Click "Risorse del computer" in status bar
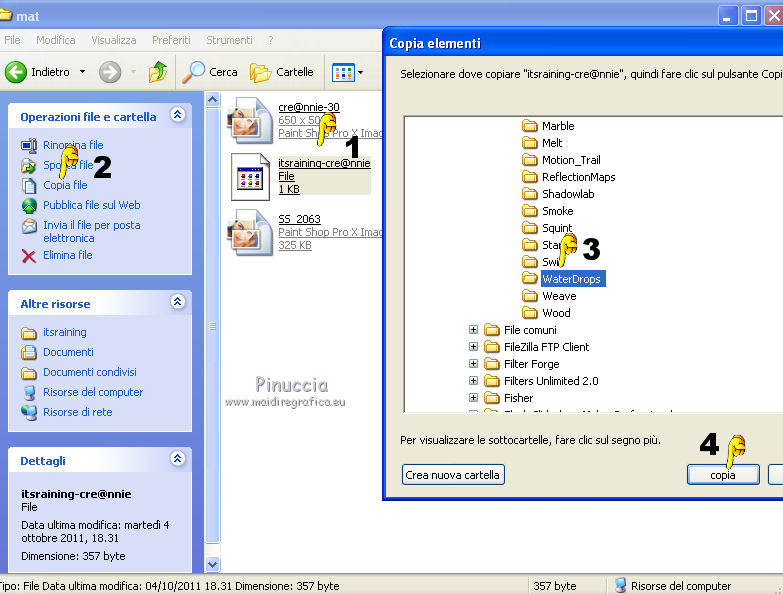This screenshot has height=594, width=783. [x=681, y=586]
